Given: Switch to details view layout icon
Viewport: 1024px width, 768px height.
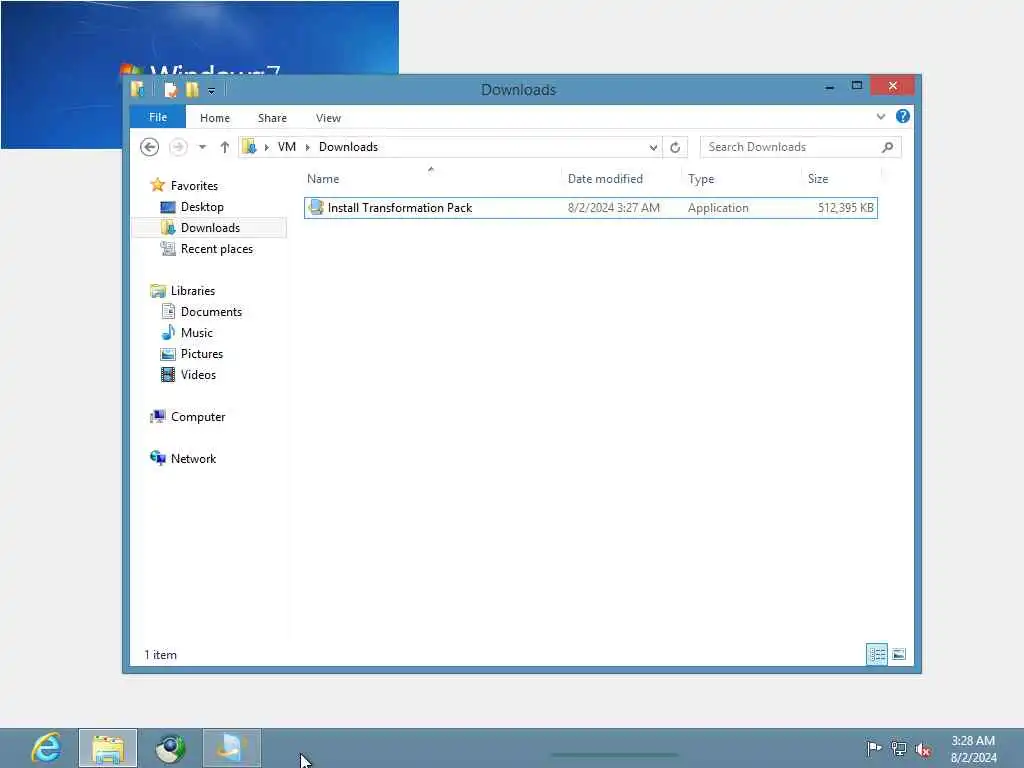Looking at the screenshot, I should click(877, 654).
